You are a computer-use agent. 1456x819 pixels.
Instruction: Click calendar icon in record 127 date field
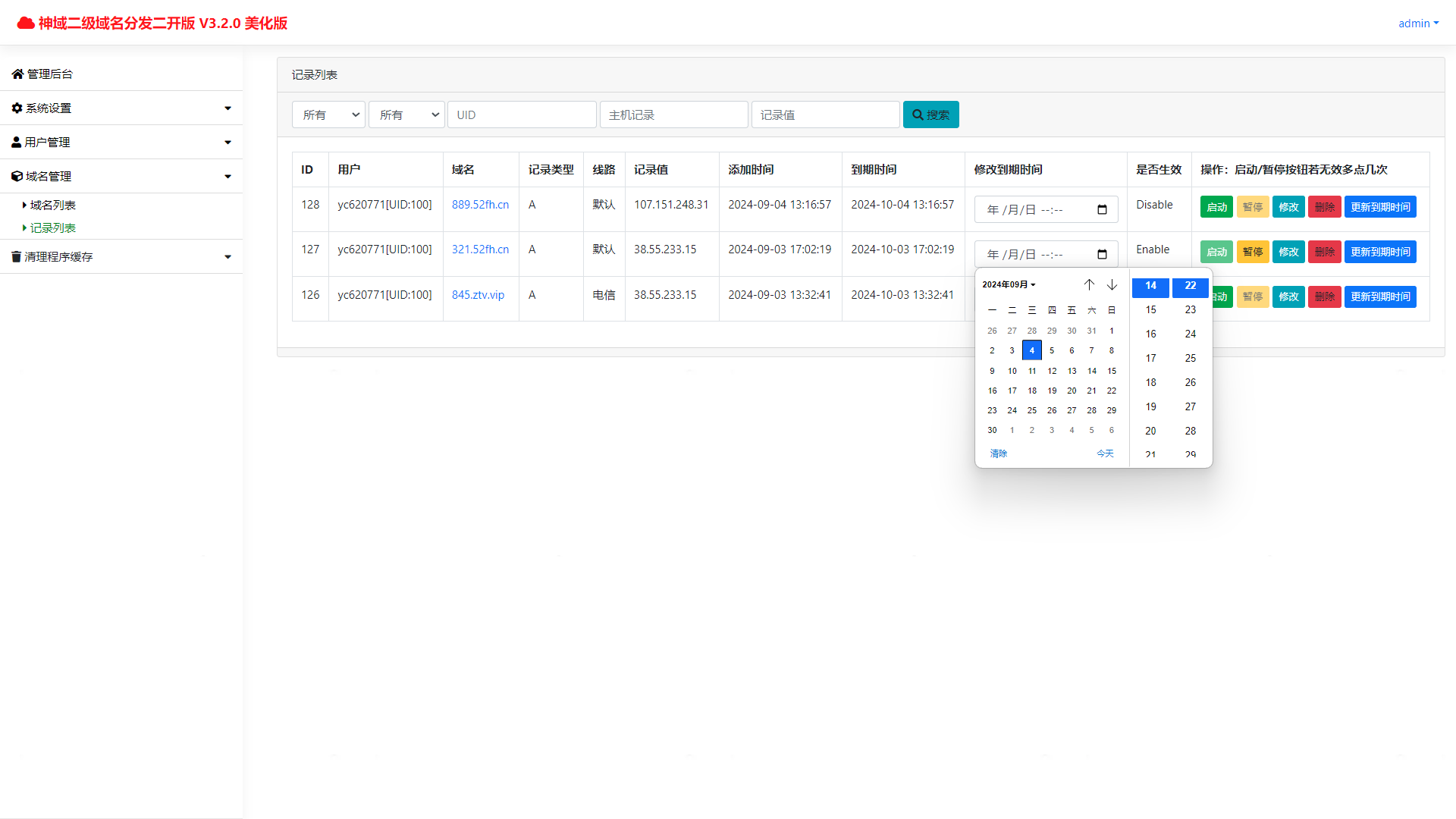click(x=1102, y=255)
